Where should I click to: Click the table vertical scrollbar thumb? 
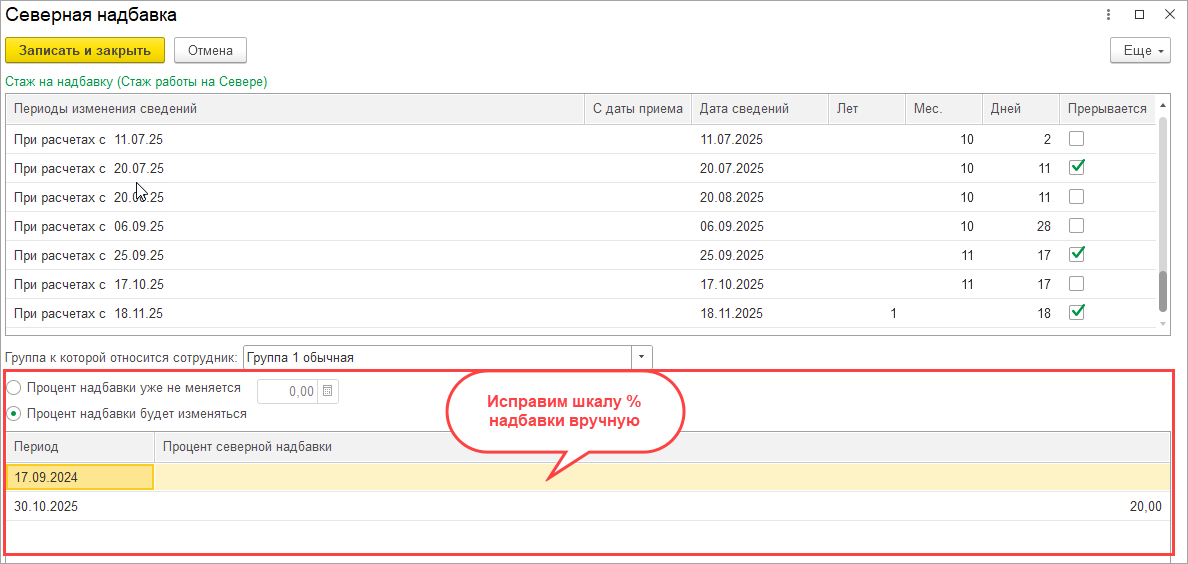(1163, 292)
